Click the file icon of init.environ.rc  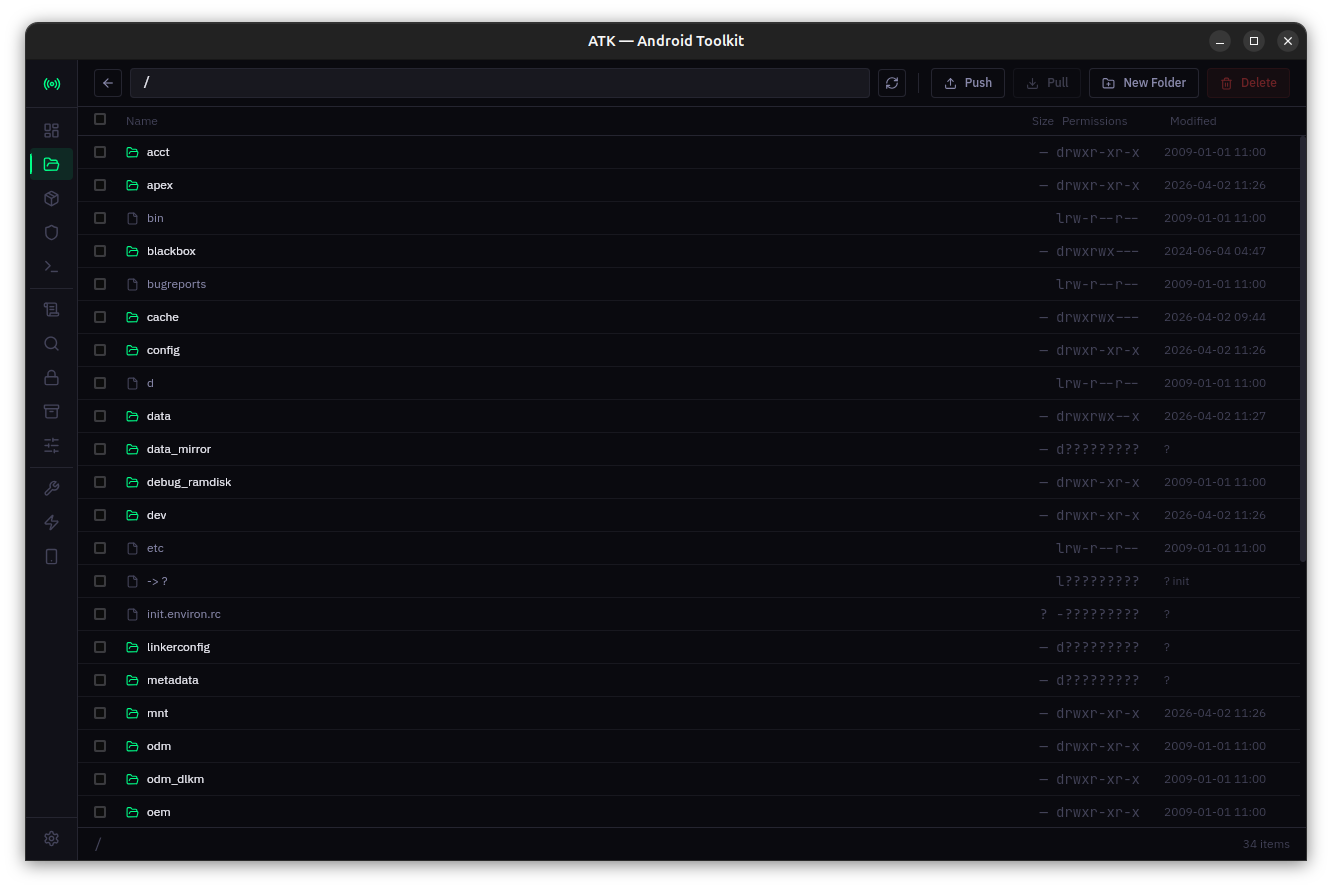(x=132, y=614)
